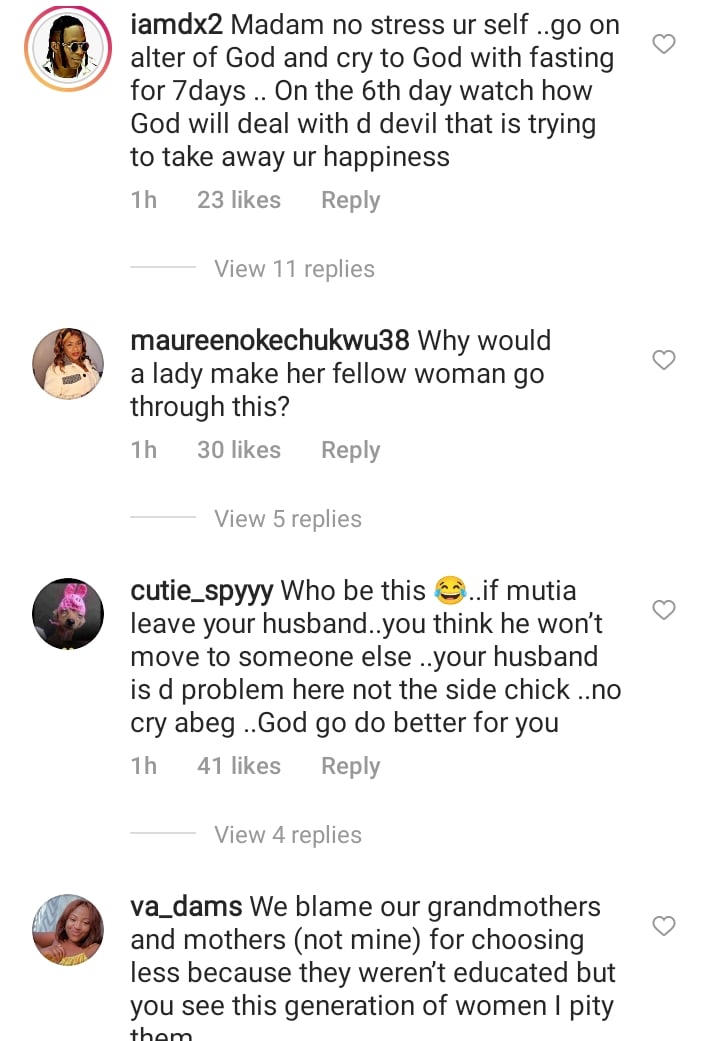720x1041 pixels.
Task: Open iamdx2's profile picture
Action: point(68,47)
